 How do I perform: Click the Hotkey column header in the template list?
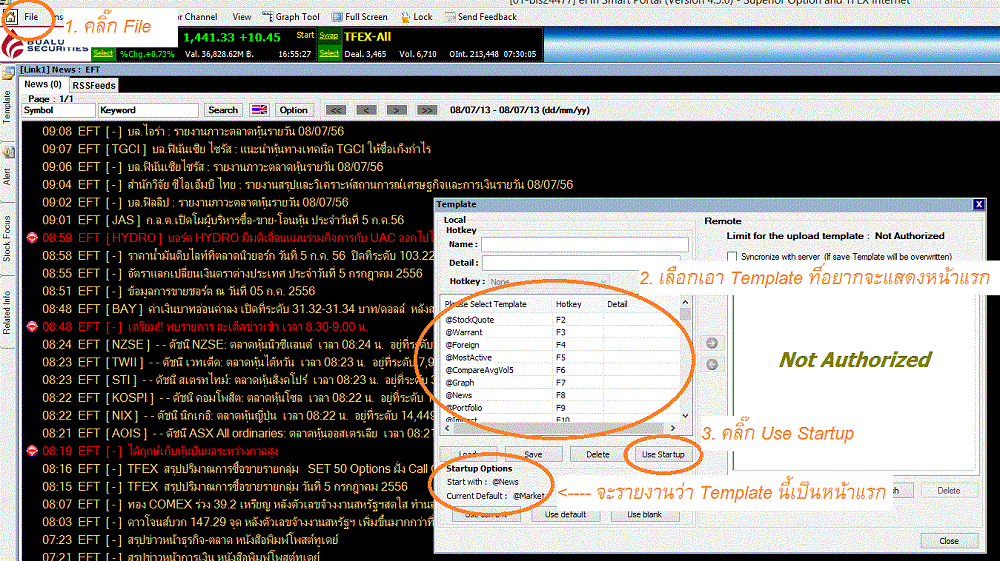click(x=577, y=304)
